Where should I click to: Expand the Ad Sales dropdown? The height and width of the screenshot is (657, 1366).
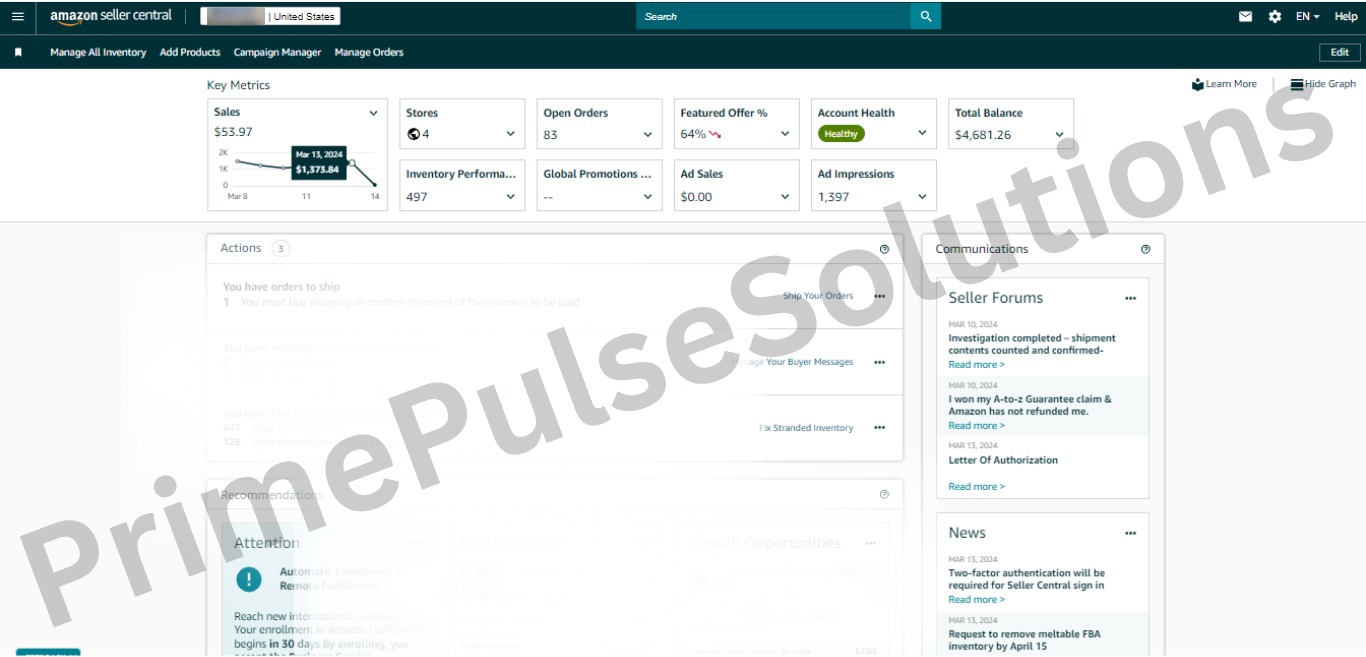pos(785,197)
